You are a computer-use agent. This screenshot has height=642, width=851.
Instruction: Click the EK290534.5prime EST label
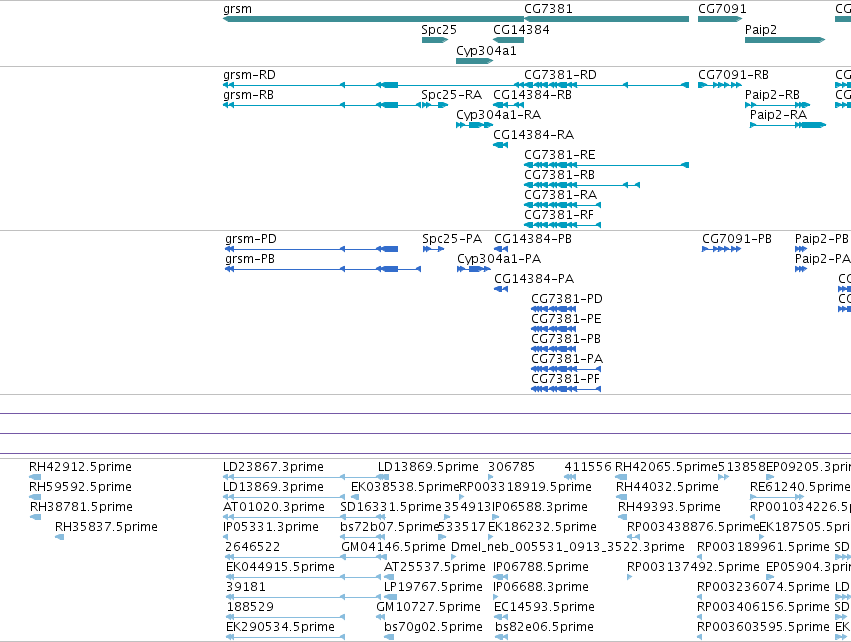[281, 627]
